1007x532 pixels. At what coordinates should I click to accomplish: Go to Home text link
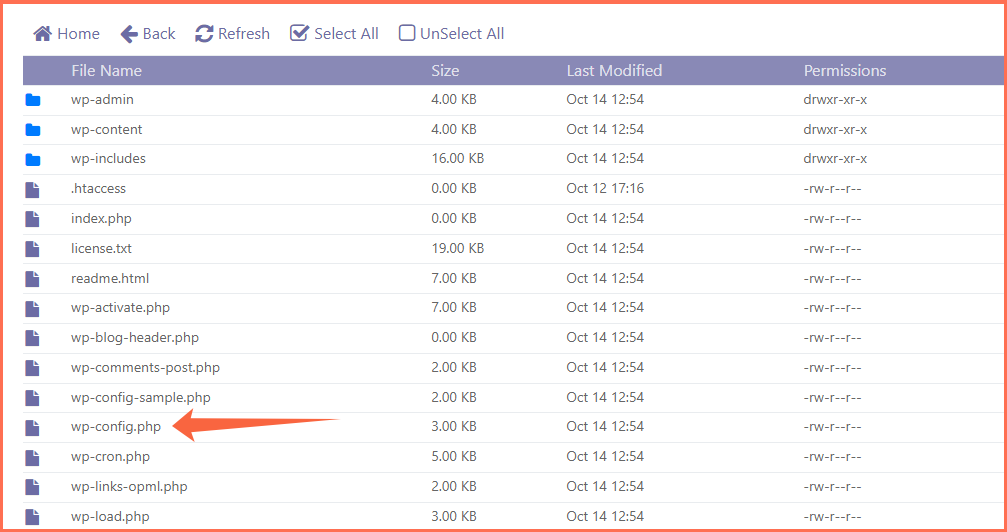click(78, 33)
